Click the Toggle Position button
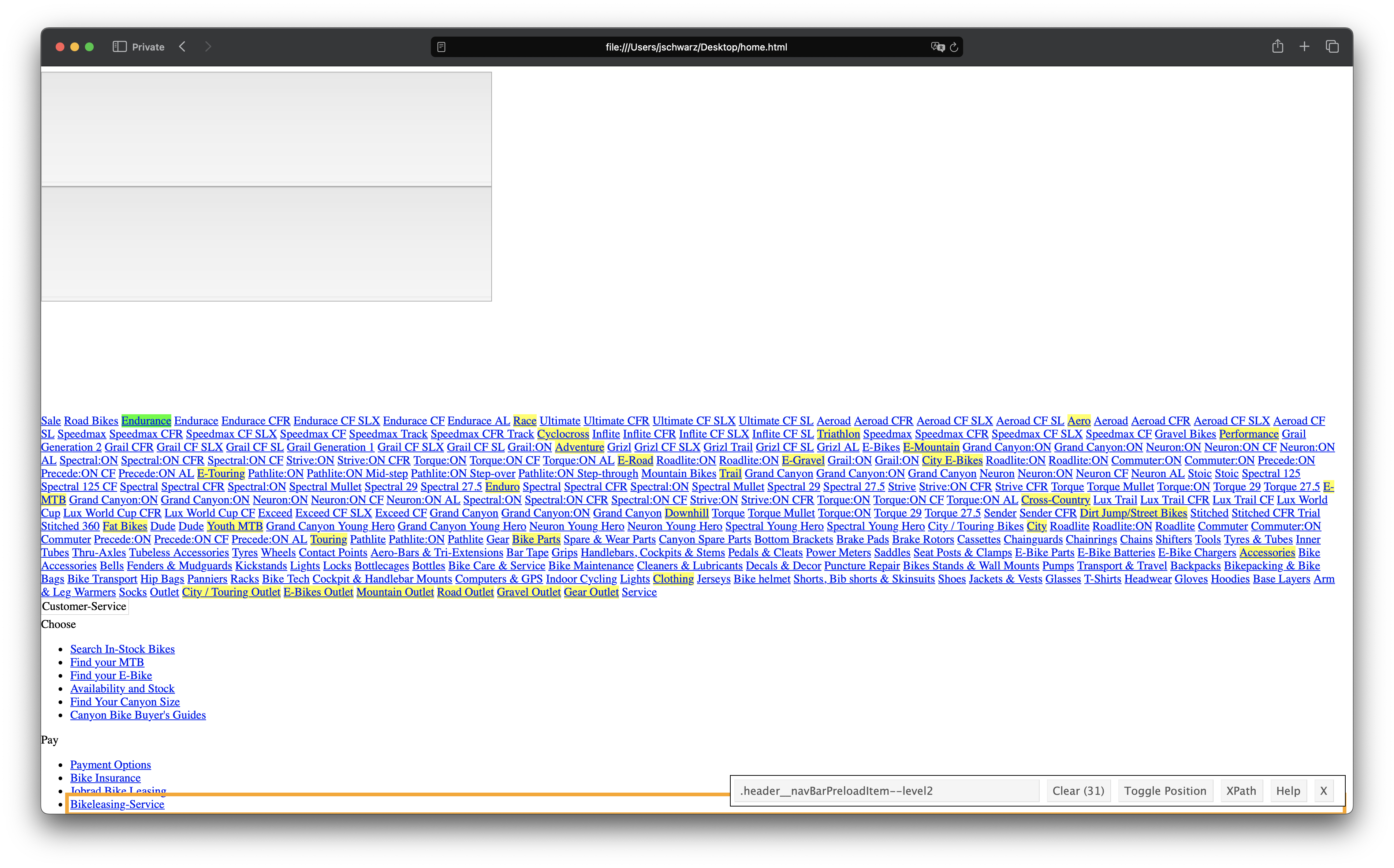 [1165, 790]
